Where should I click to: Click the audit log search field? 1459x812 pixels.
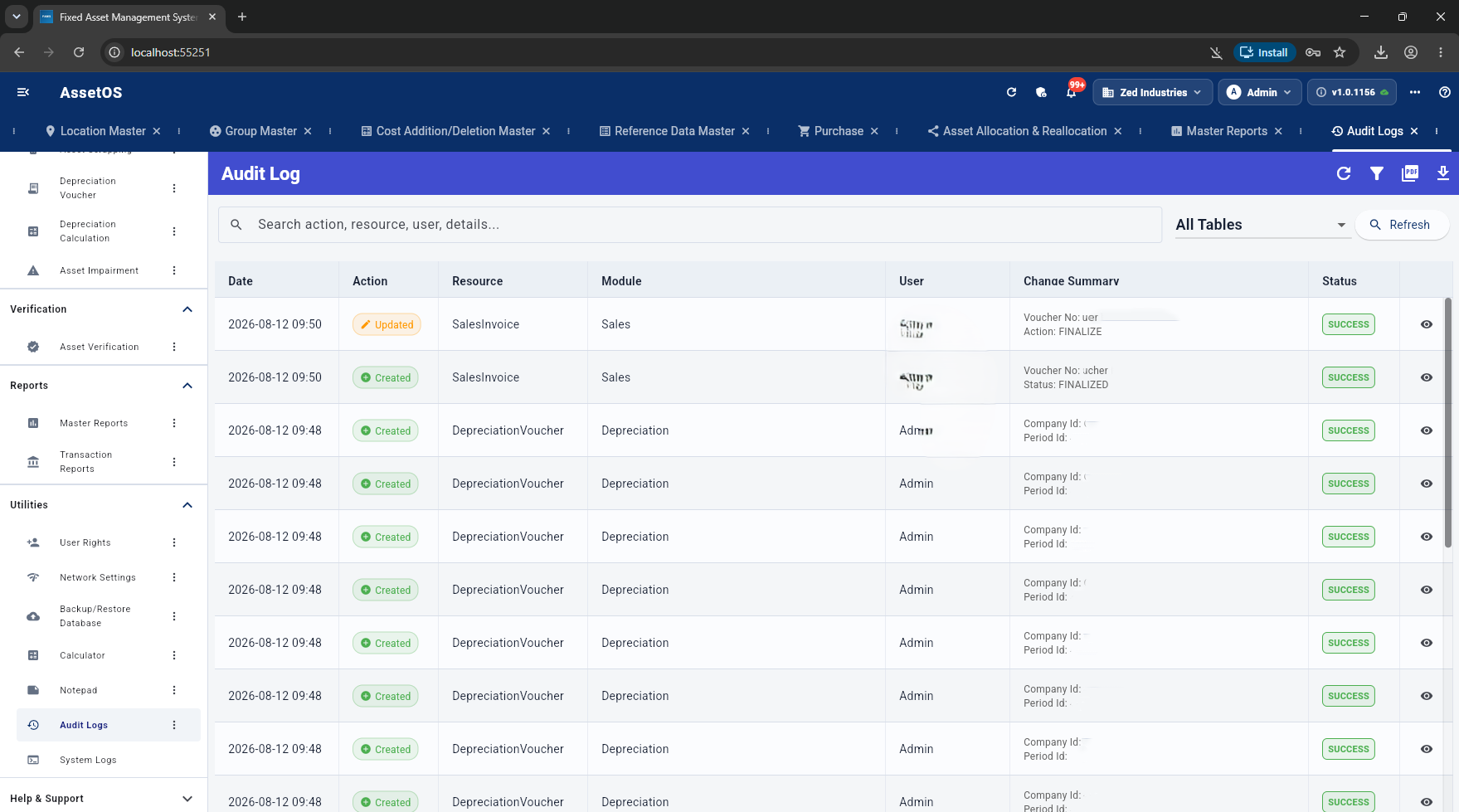point(690,225)
